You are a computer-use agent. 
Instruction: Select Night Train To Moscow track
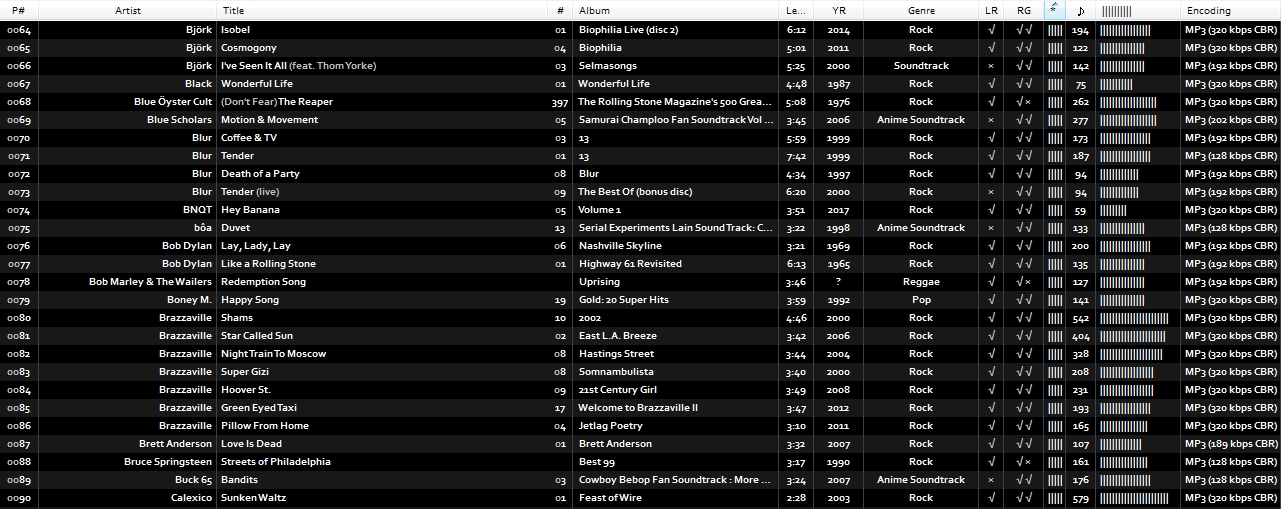tap(274, 354)
